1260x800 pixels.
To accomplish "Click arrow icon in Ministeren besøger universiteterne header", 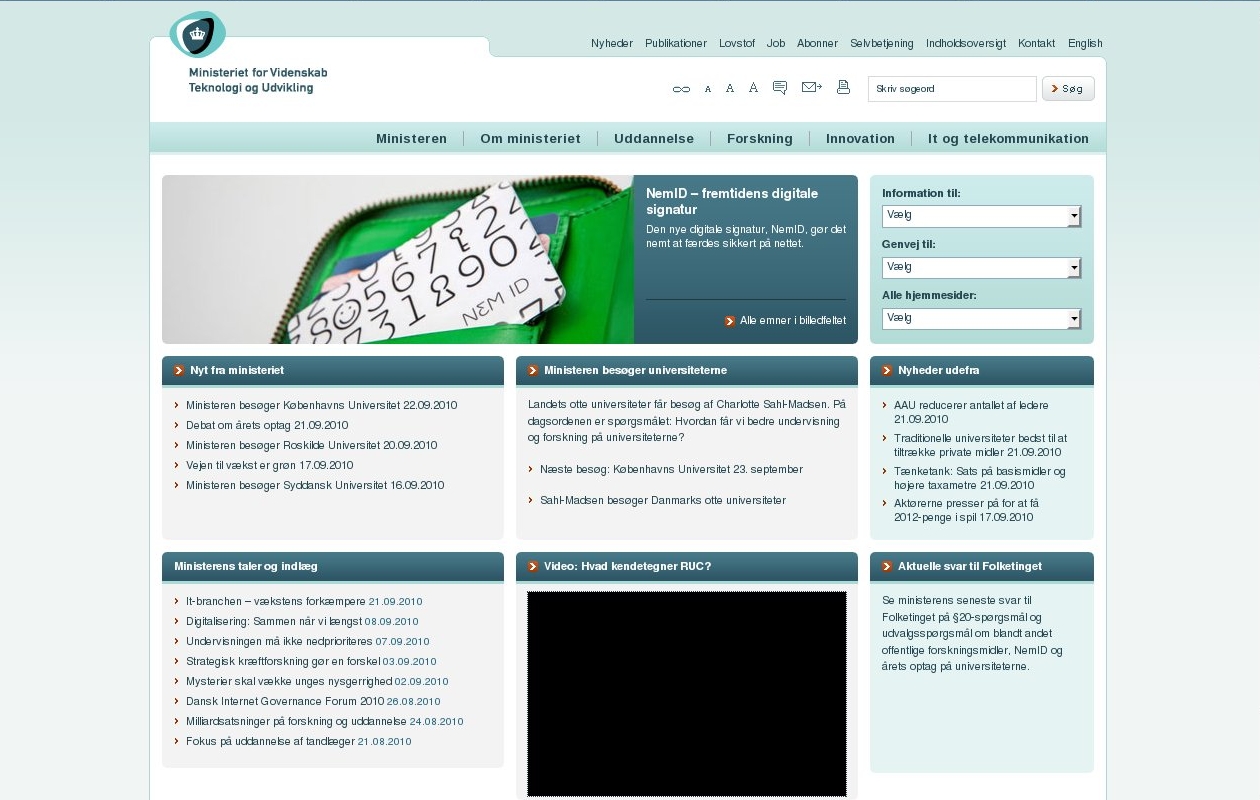I will coord(533,370).
